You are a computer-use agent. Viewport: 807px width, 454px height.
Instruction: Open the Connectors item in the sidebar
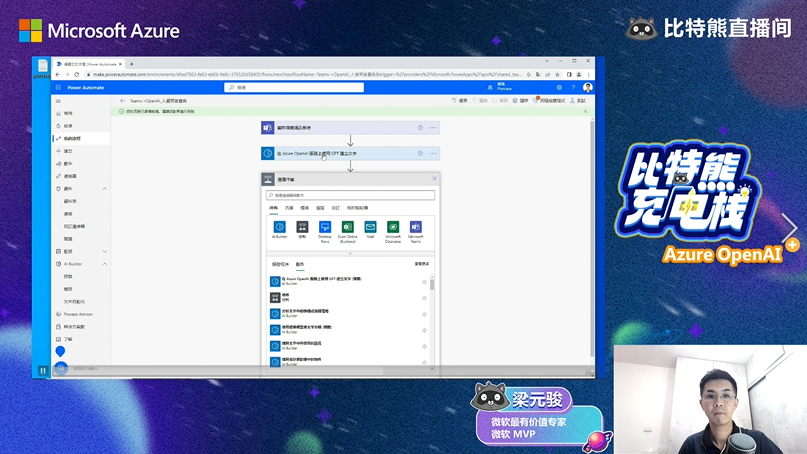pyautogui.click(x=67, y=176)
